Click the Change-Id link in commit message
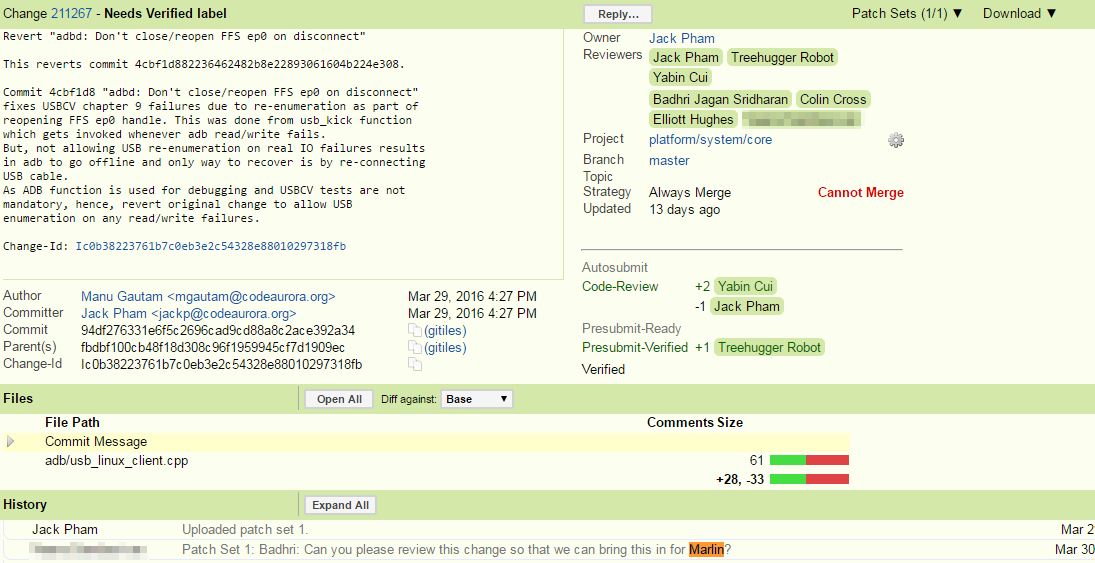Image resolution: width=1095 pixels, height=563 pixels. [211, 246]
